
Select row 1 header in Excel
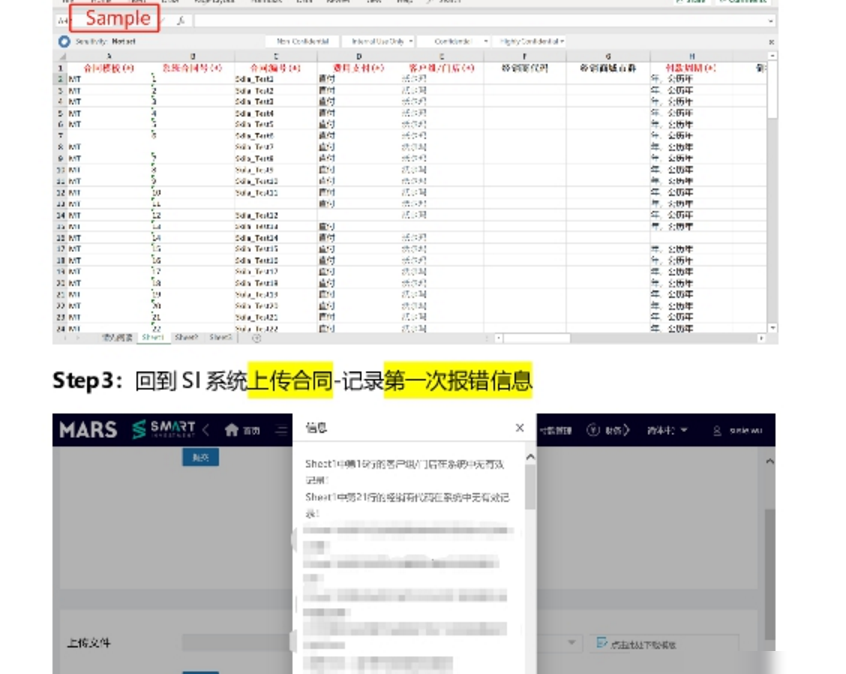click(60, 68)
